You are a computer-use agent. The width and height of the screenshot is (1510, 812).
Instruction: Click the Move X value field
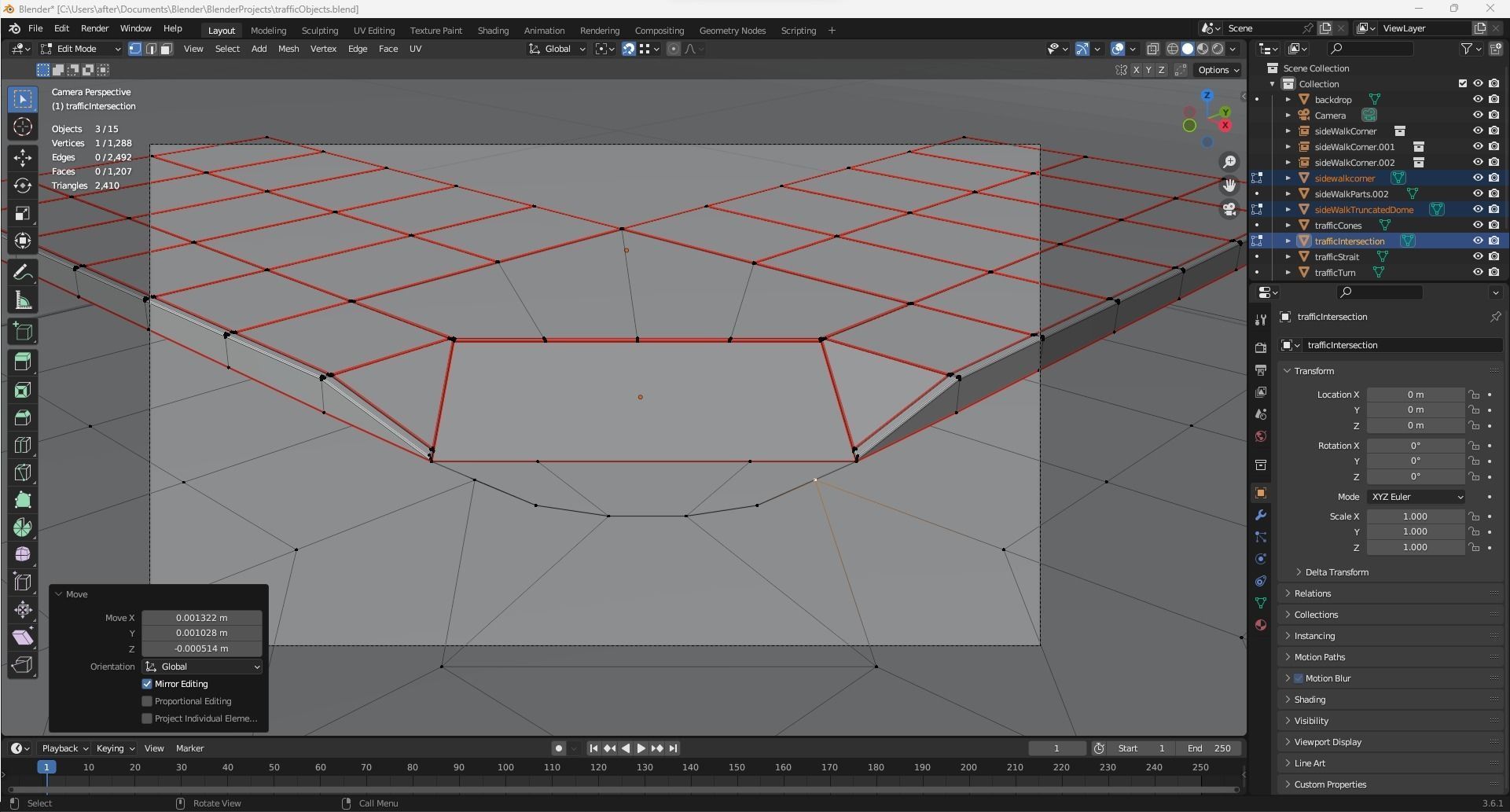202,618
